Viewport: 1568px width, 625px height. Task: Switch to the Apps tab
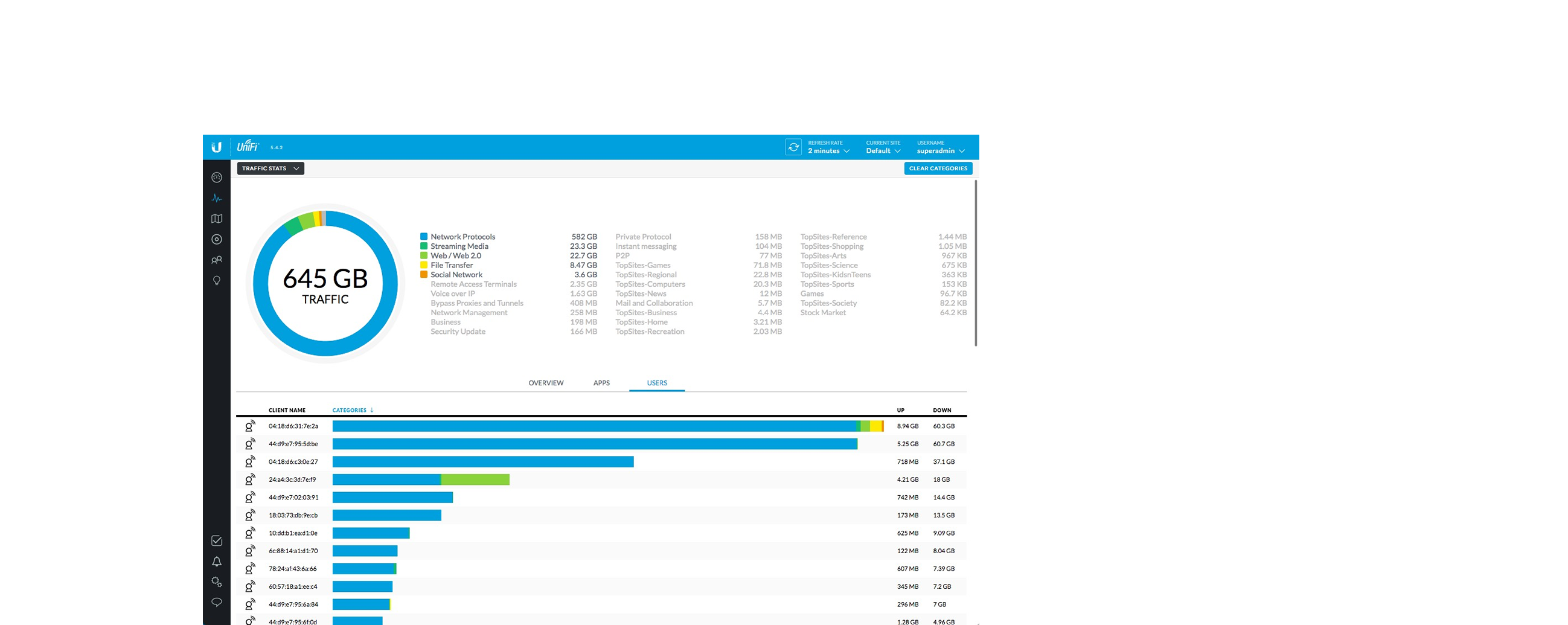601,383
